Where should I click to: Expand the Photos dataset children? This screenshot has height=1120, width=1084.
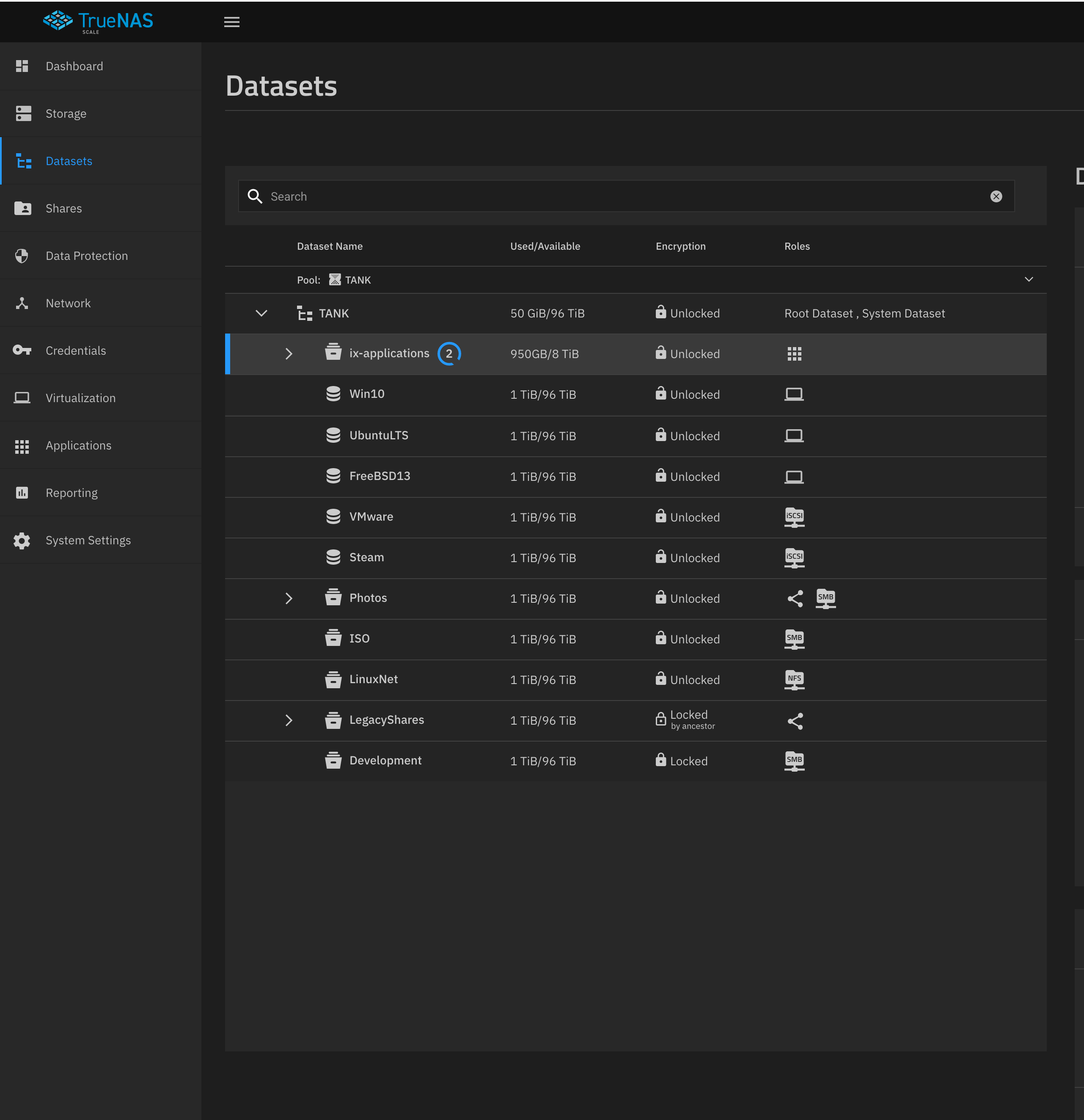[289, 598]
